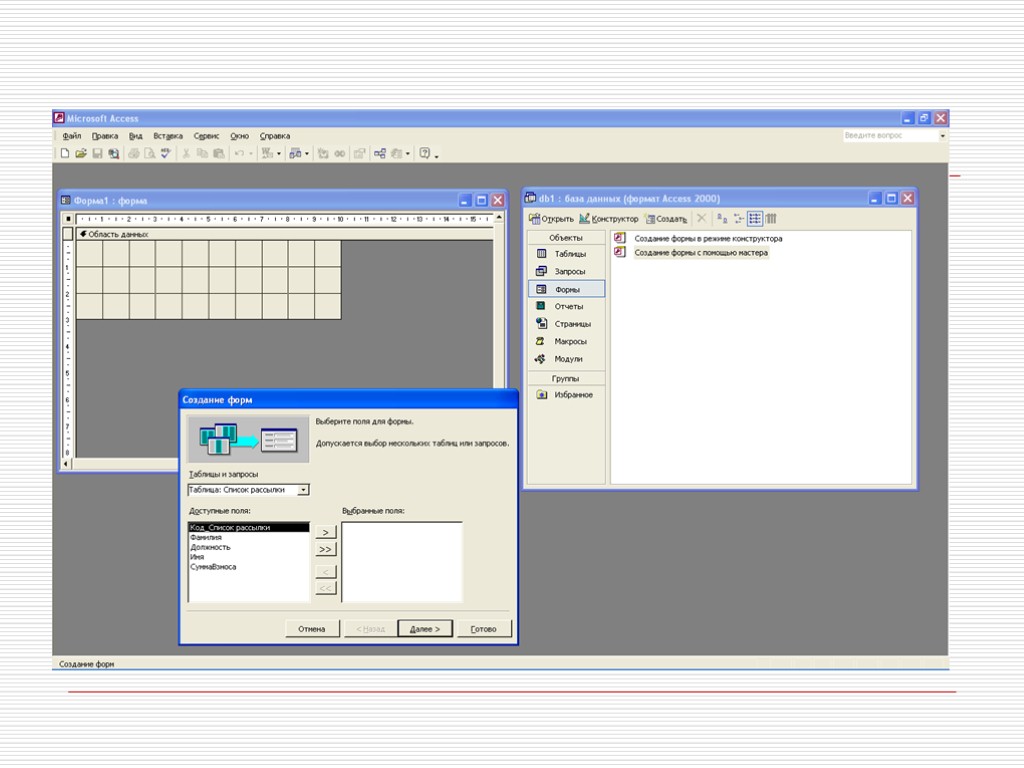Open the Relationships icon on the toolbar
The width and height of the screenshot is (1024, 768).
pos(379,153)
